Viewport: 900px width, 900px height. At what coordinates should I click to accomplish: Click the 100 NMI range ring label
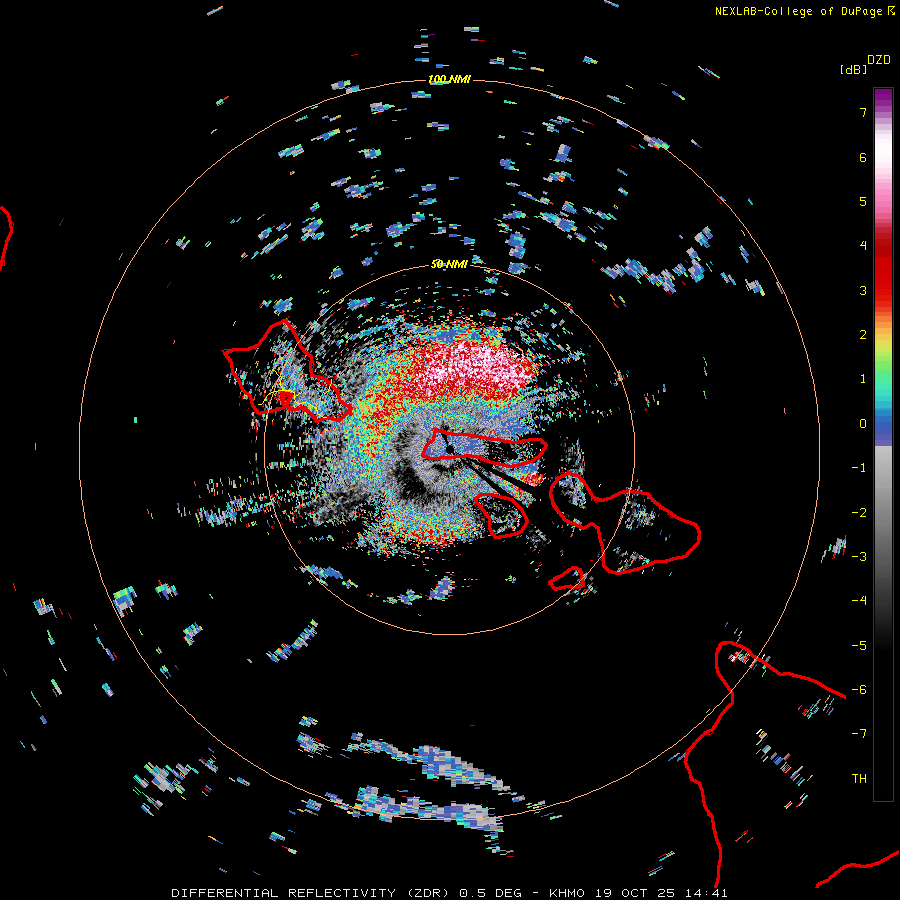click(x=449, y=79)
